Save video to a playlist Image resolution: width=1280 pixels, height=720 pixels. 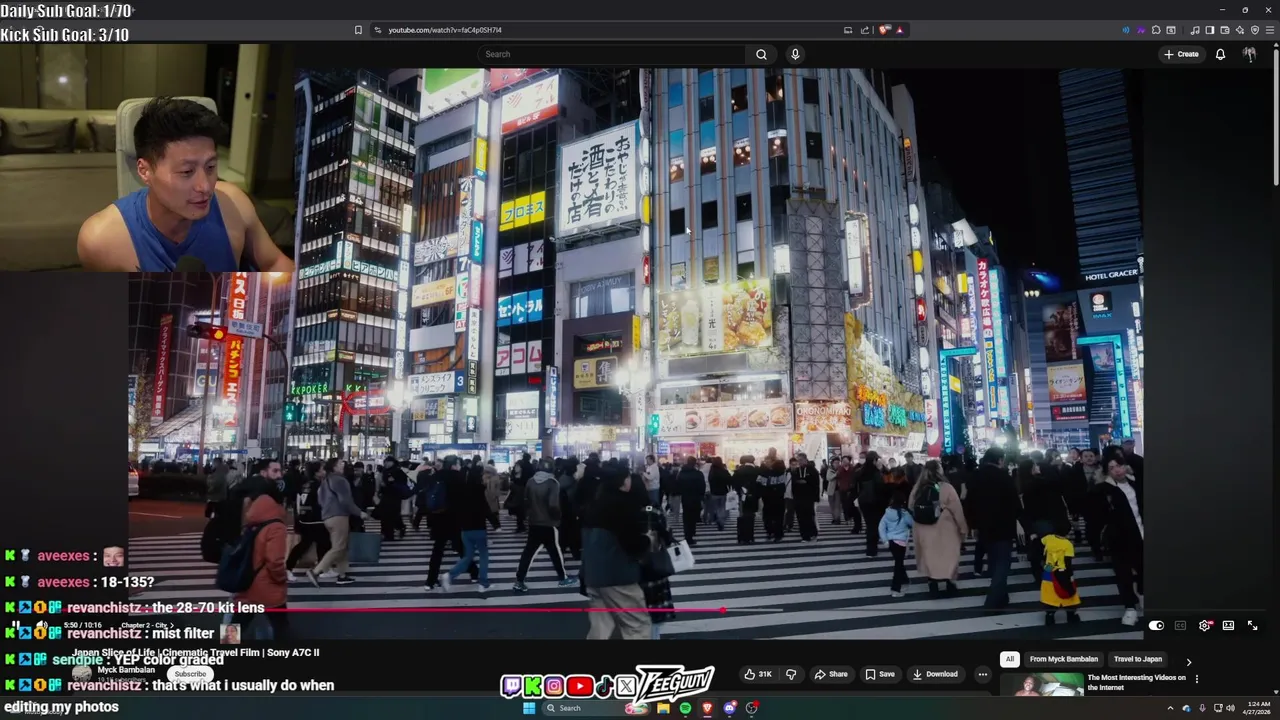[x=880, y=674]
